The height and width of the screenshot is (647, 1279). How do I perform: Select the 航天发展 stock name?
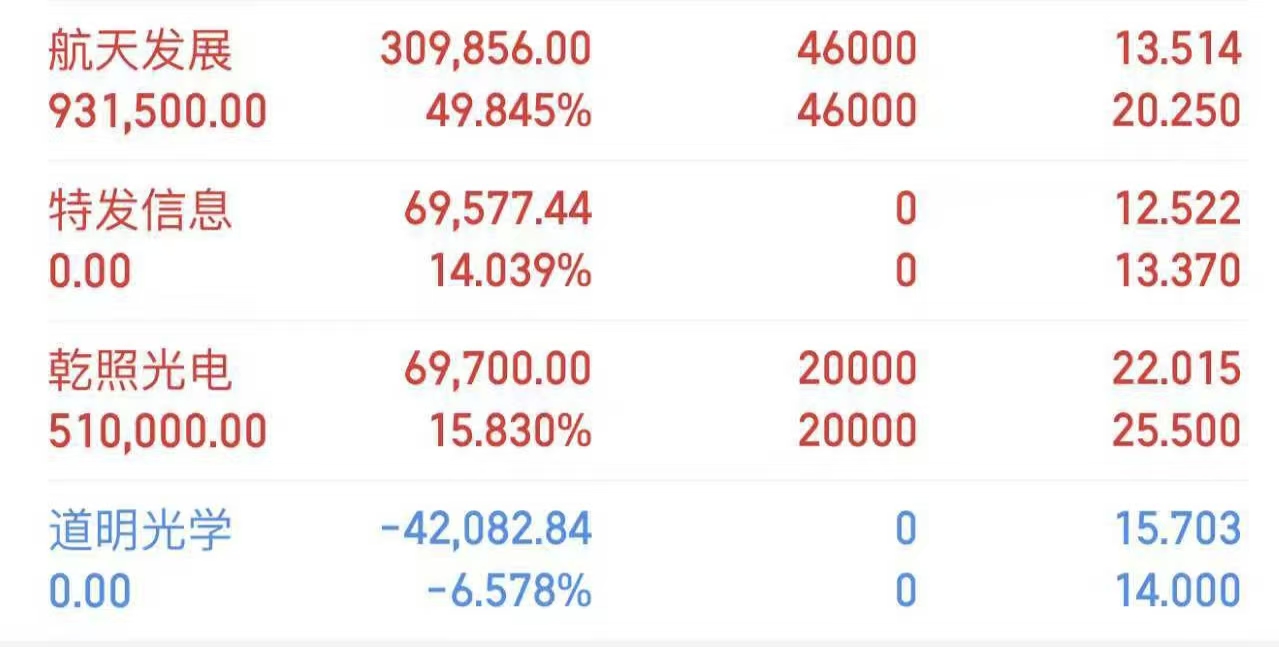(141, 50)
